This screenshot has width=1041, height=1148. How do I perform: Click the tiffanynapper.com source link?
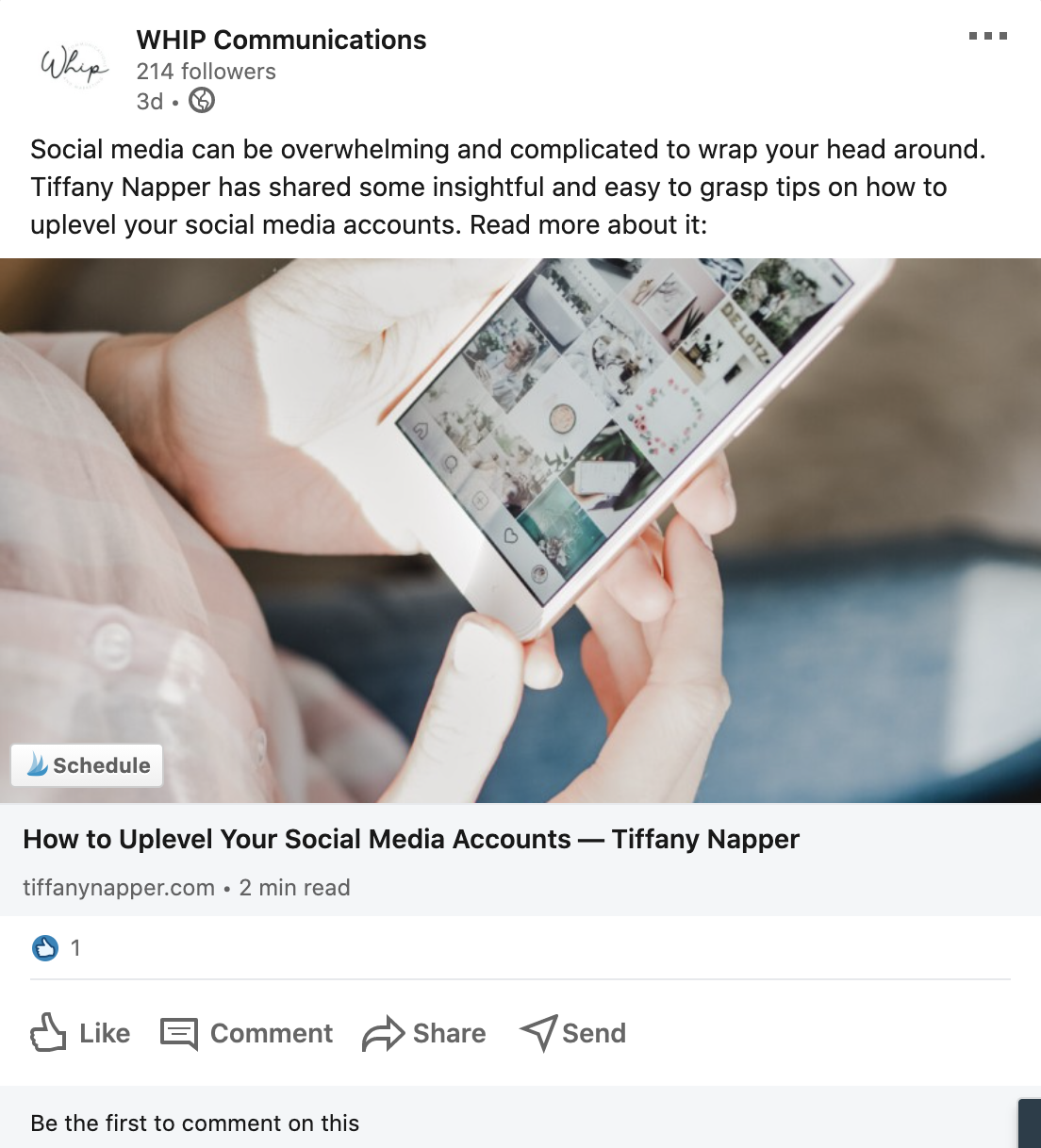tap(119, 888)
